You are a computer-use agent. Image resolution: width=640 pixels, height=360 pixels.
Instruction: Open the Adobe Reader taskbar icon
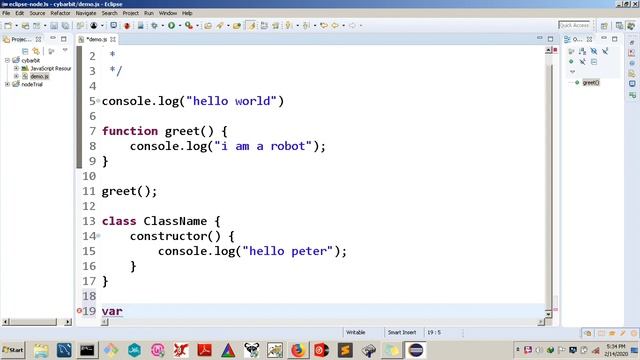click(204, 350)
